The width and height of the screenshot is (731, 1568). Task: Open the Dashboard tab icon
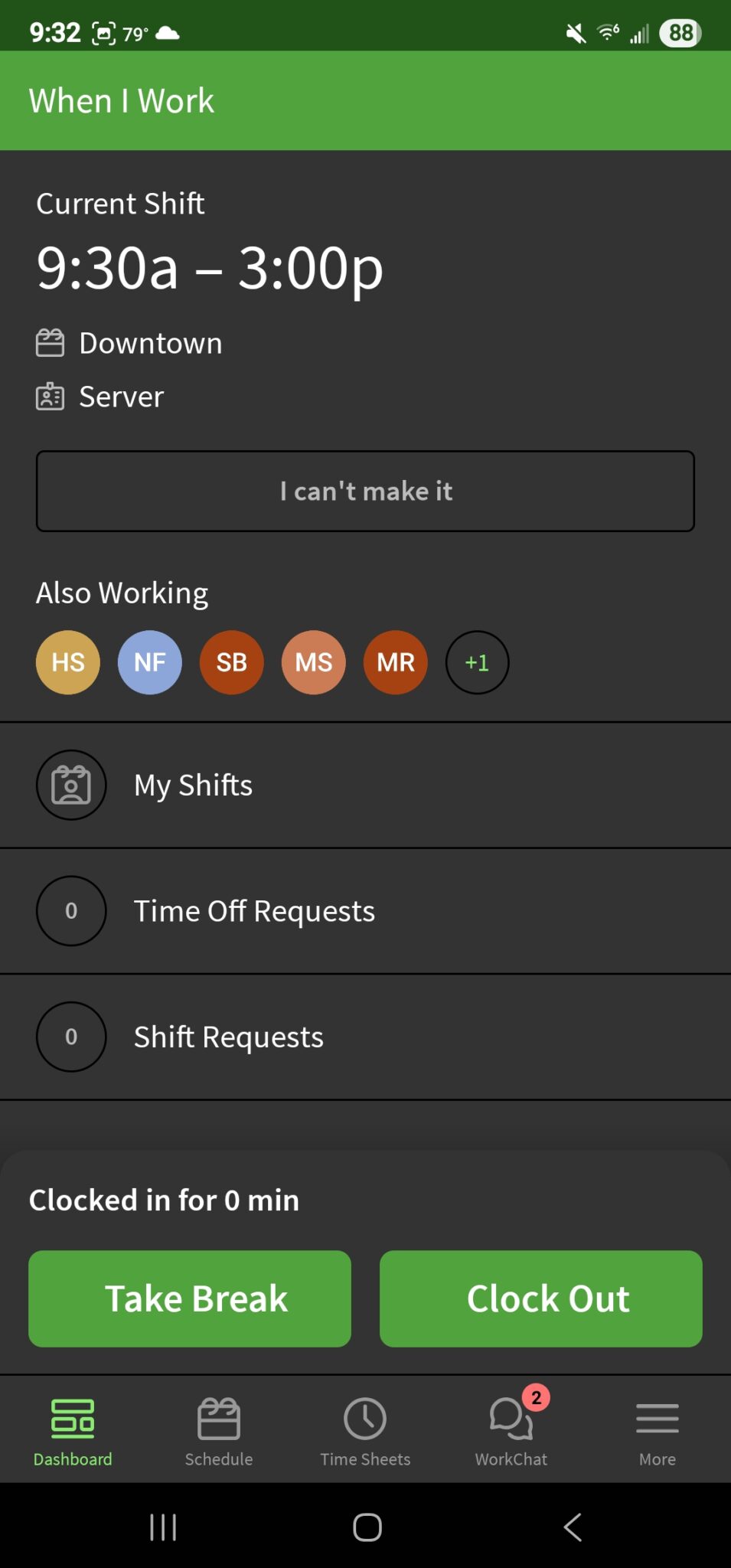click(72, 1418)
